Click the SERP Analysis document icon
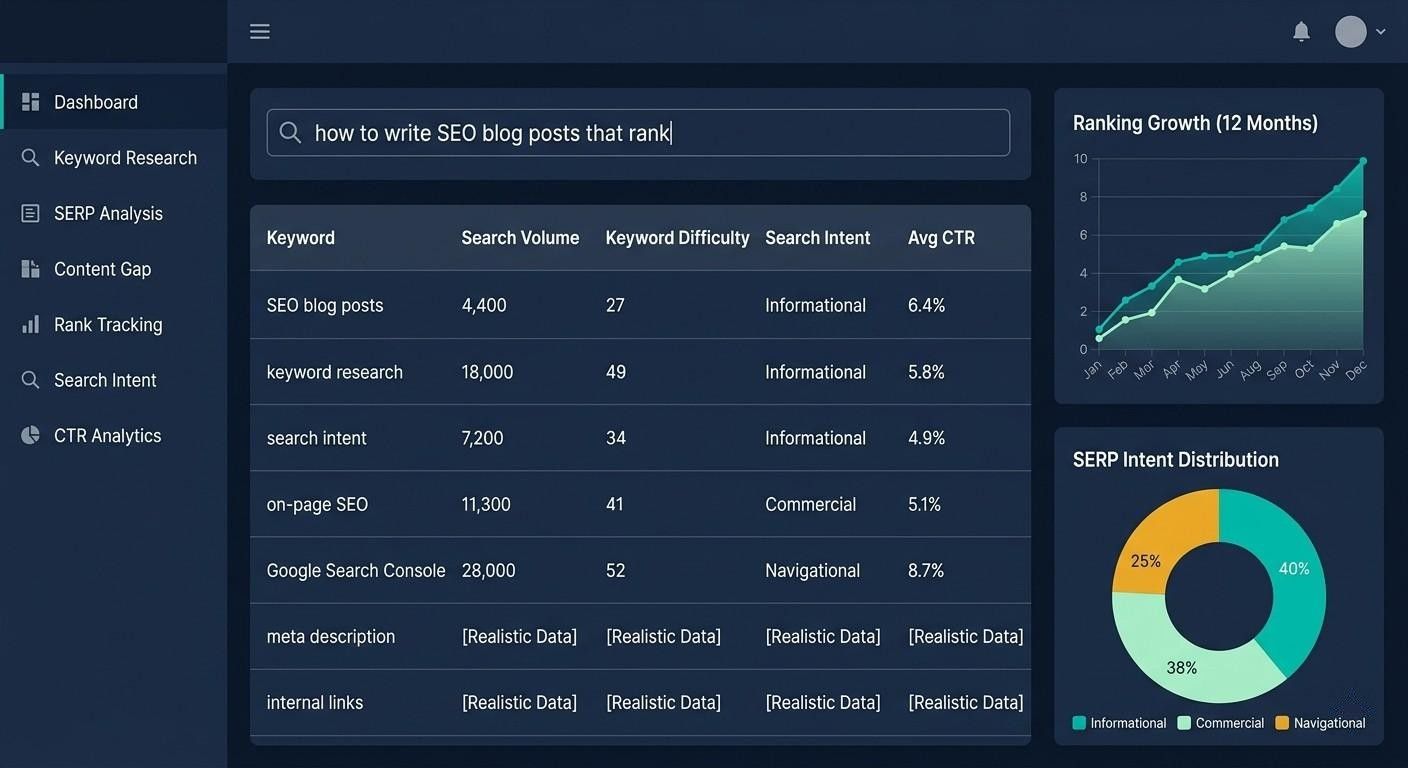This screenshot has height=768, width=1408. [x=31, y=213]
